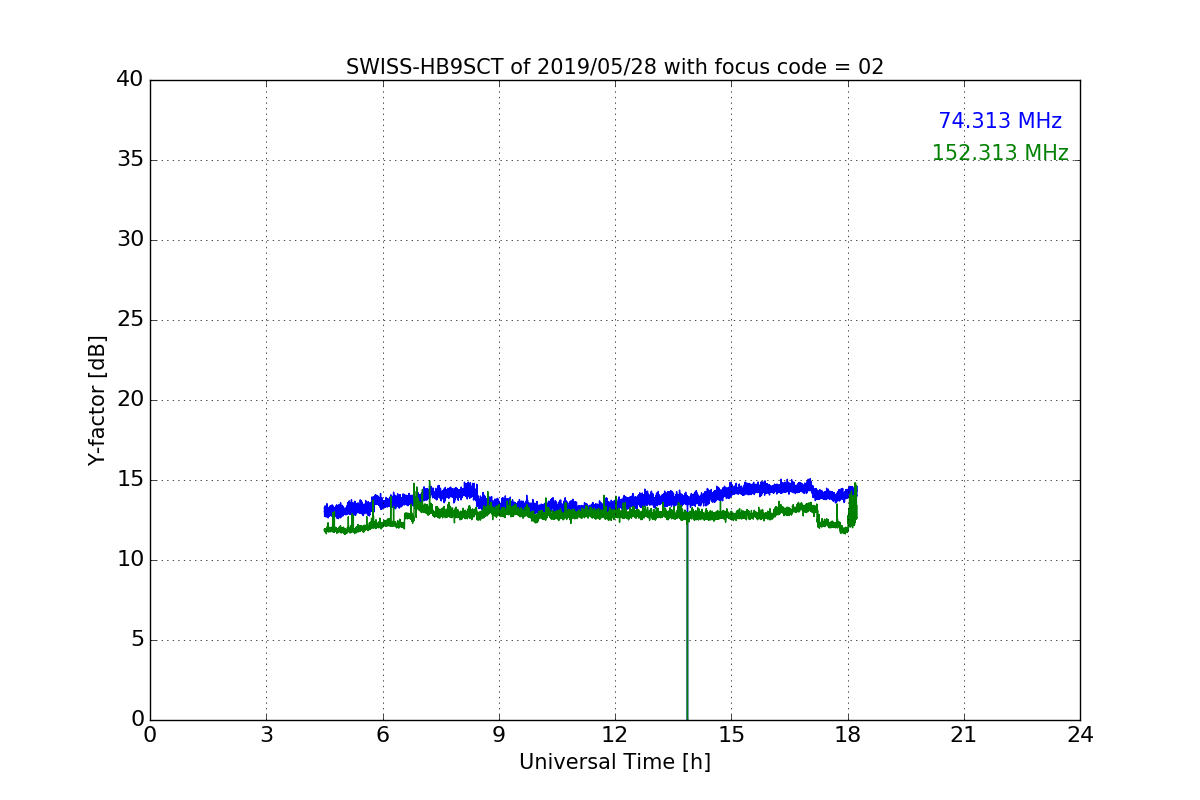Click x-axis tick label 21
1200x800 pixels.
tap(964, 735)
